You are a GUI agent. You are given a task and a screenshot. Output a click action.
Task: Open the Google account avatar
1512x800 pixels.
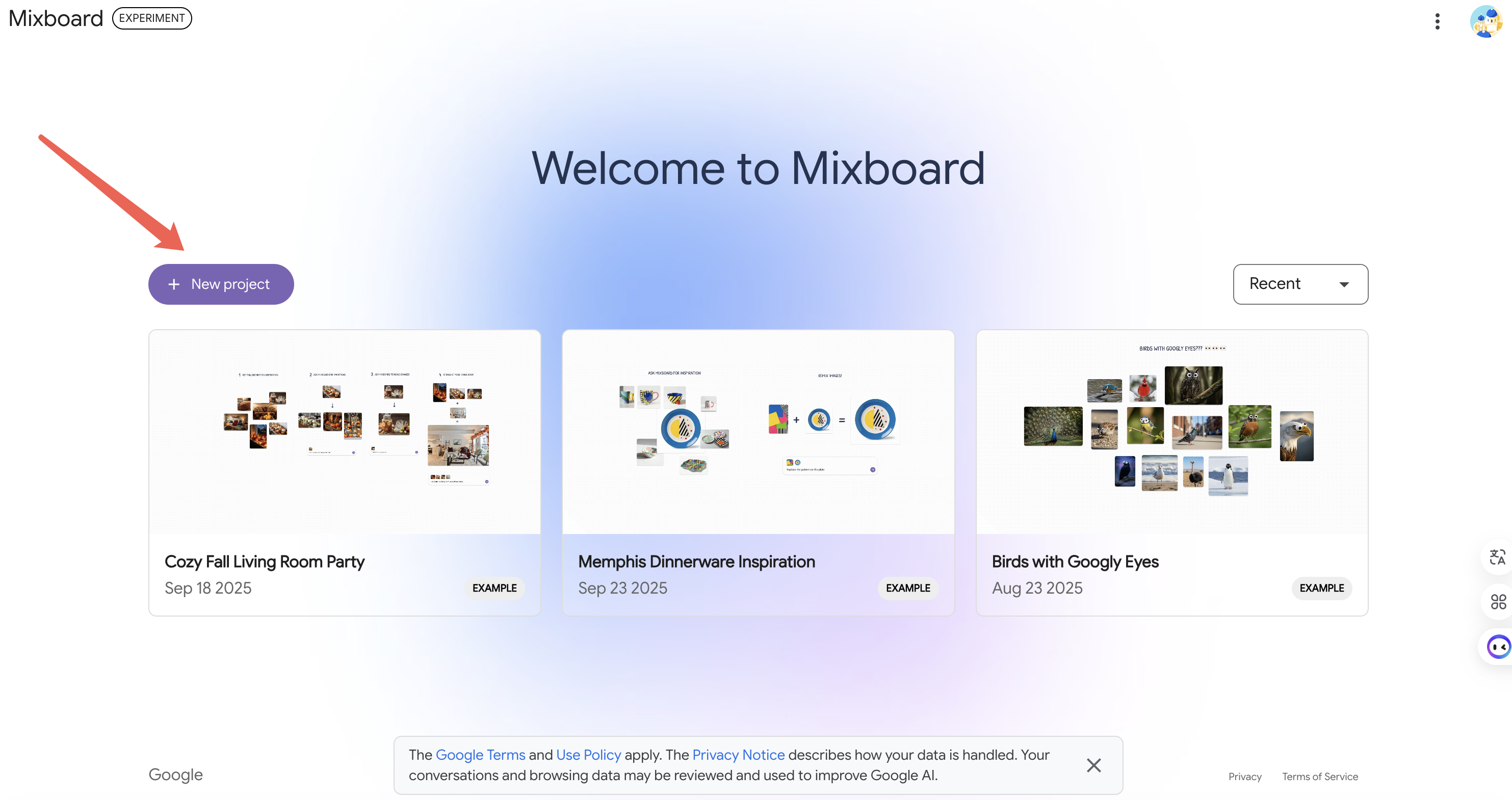[x=1485, y=22]
